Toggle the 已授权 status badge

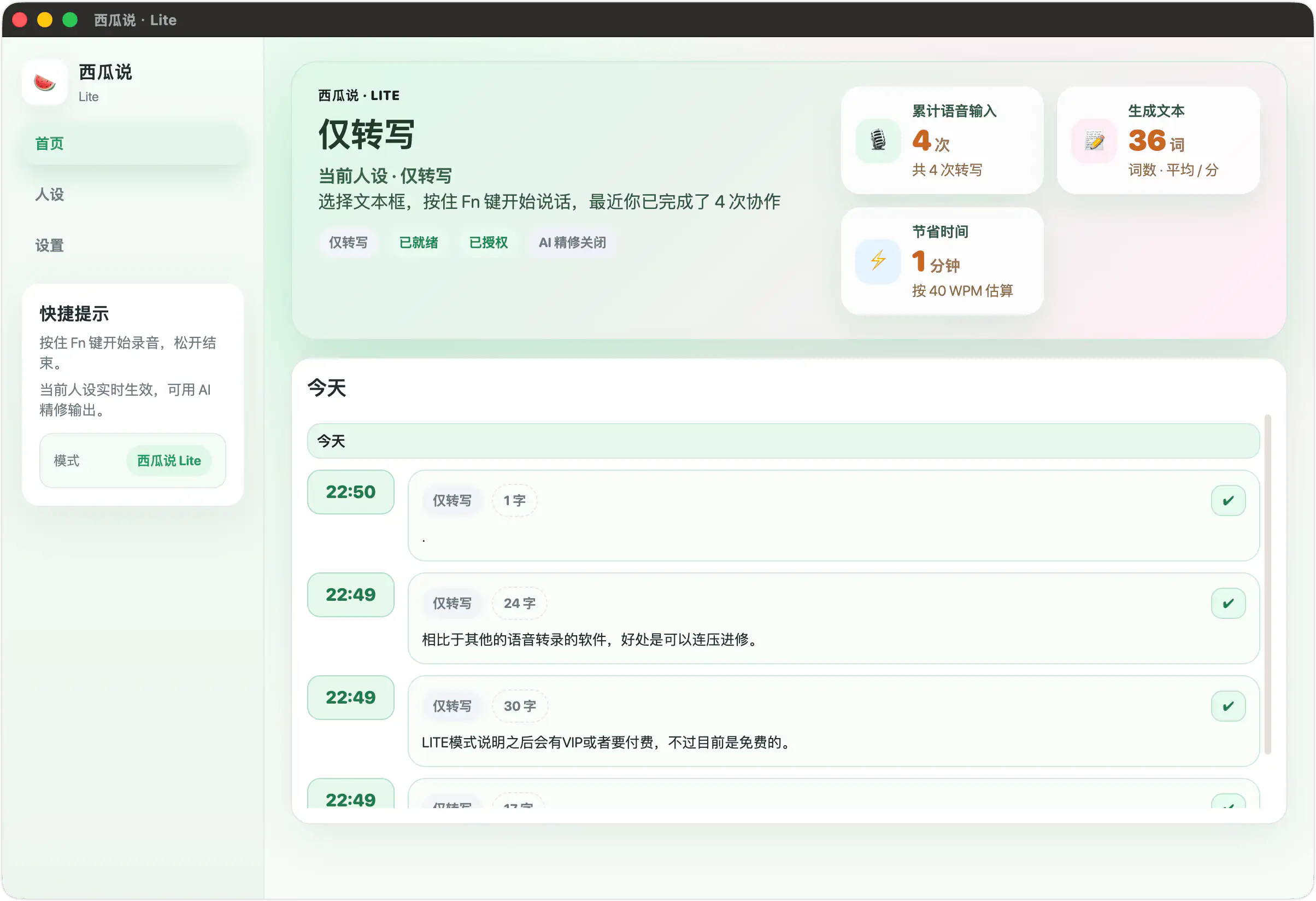[489, 243]
